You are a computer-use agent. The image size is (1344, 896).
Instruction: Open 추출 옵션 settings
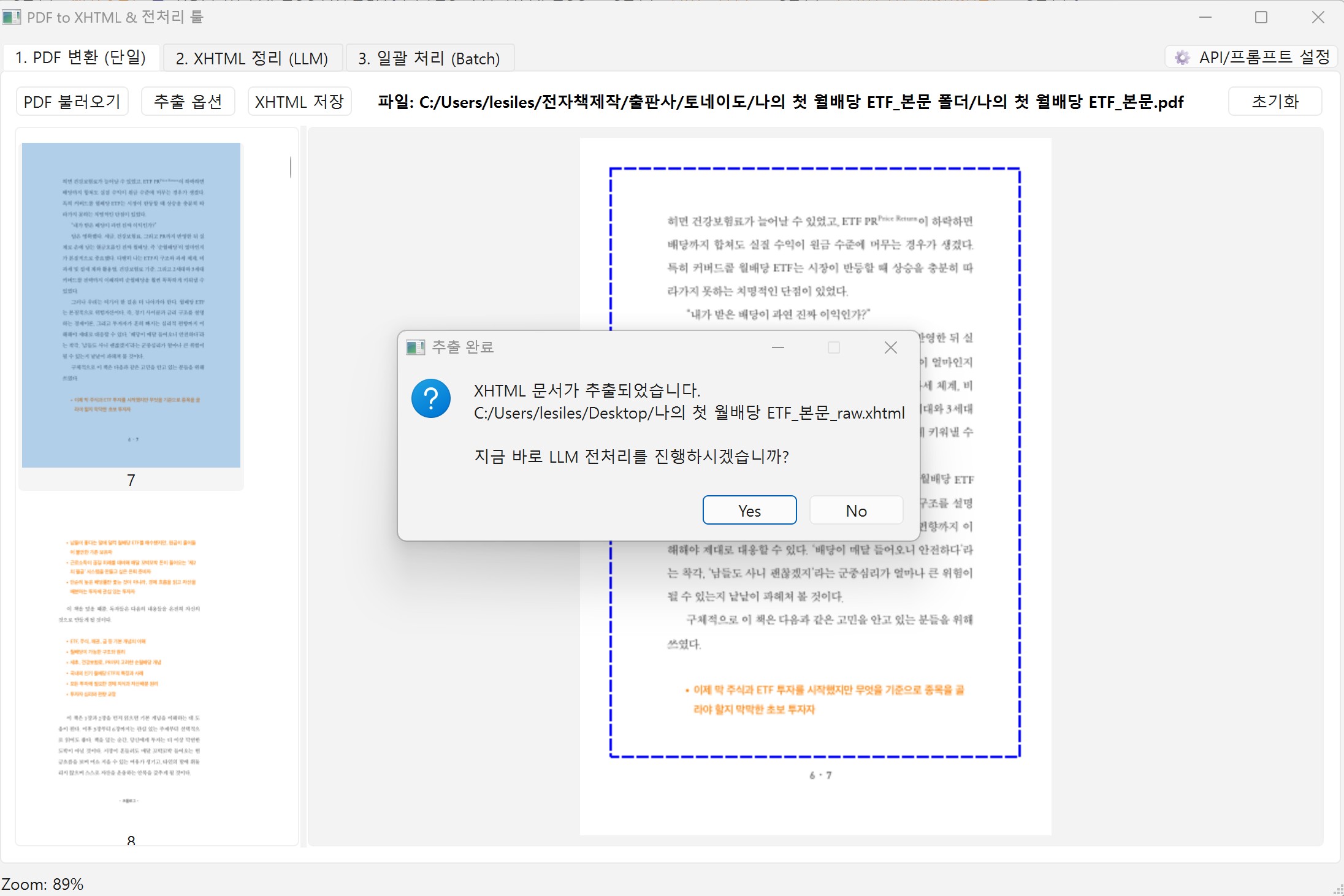(188, 102)
